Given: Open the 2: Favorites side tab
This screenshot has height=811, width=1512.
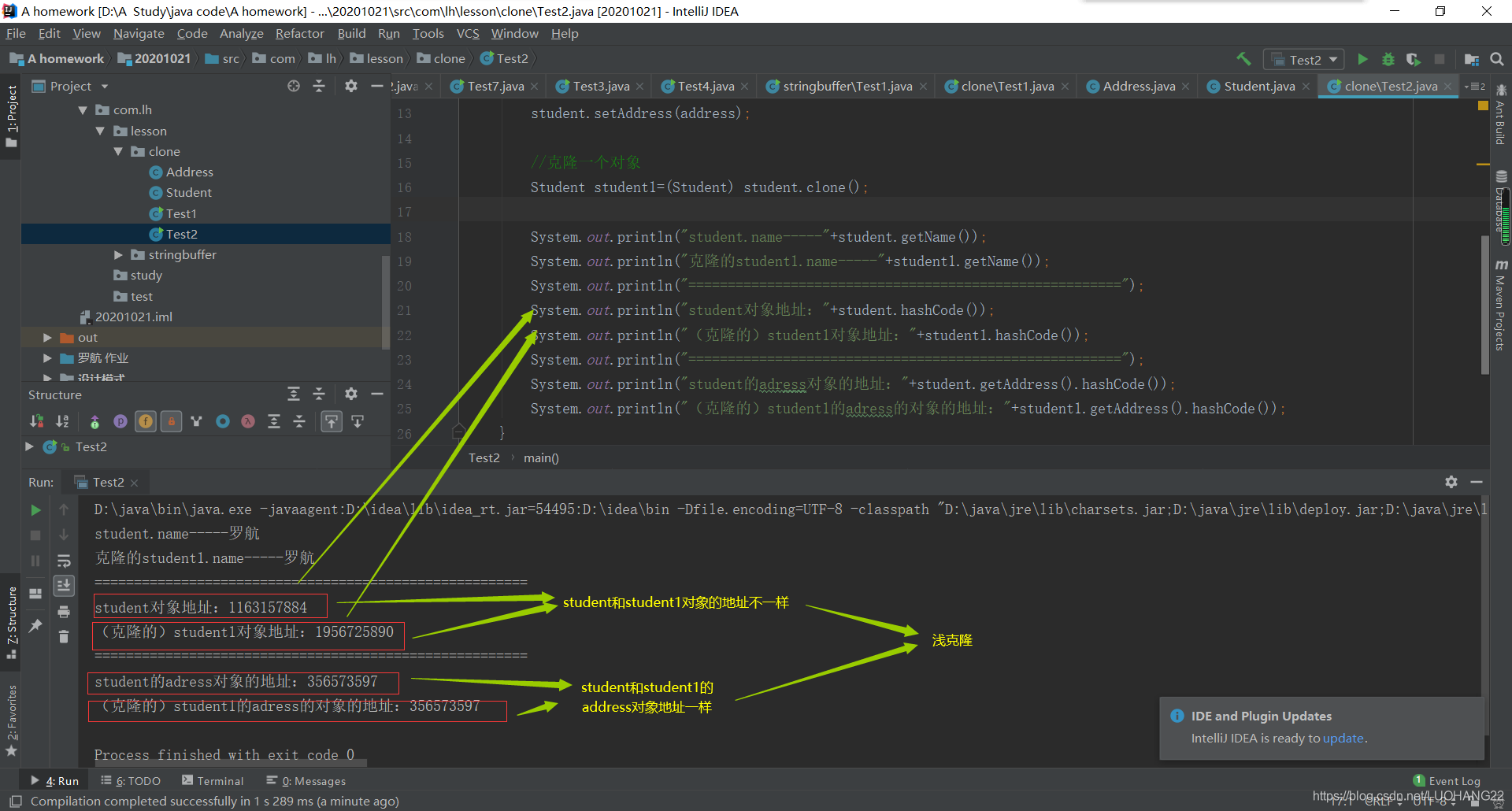Looking at the screenshot, I should click(x=12, y=720).
